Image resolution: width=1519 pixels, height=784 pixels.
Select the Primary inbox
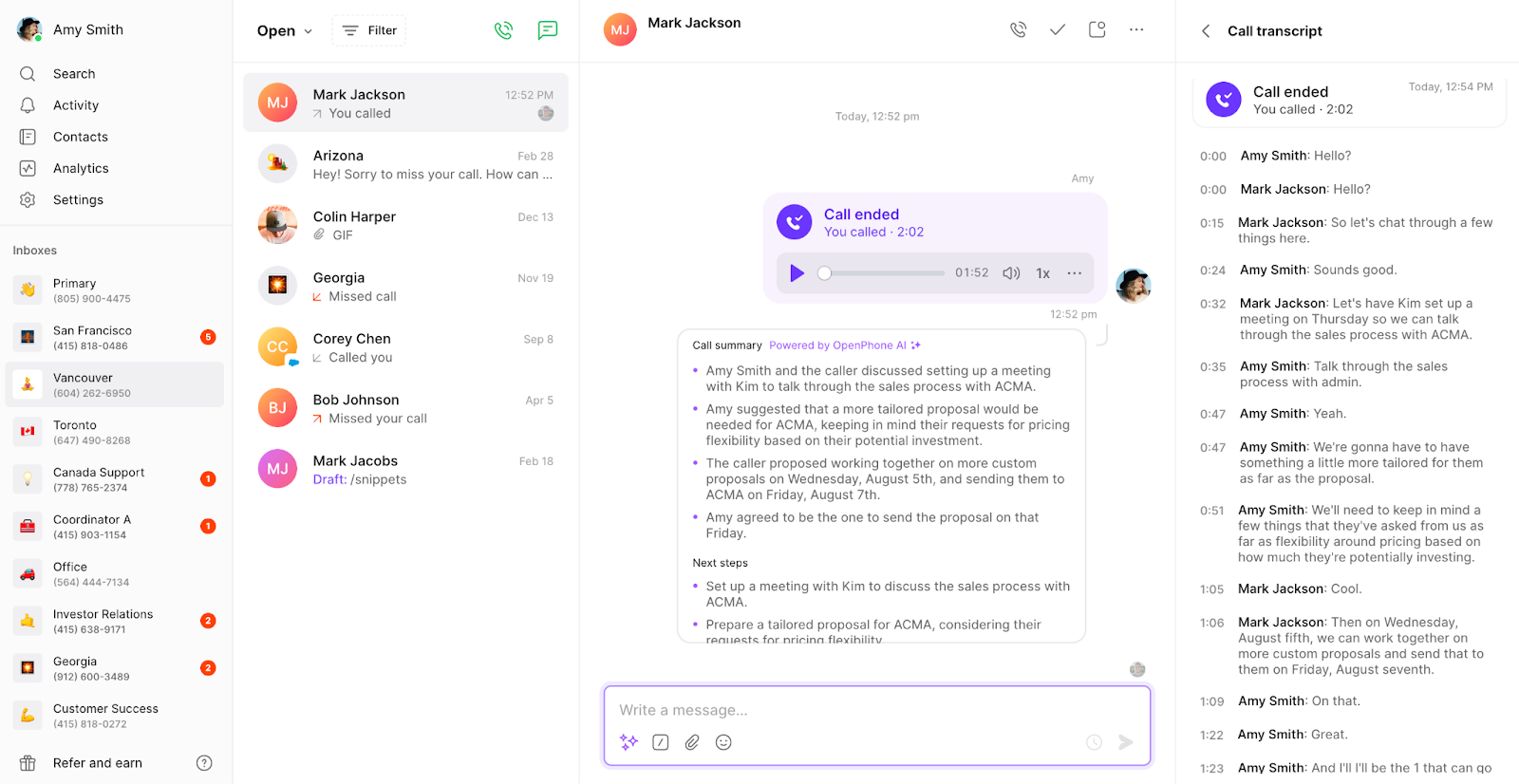114,290
